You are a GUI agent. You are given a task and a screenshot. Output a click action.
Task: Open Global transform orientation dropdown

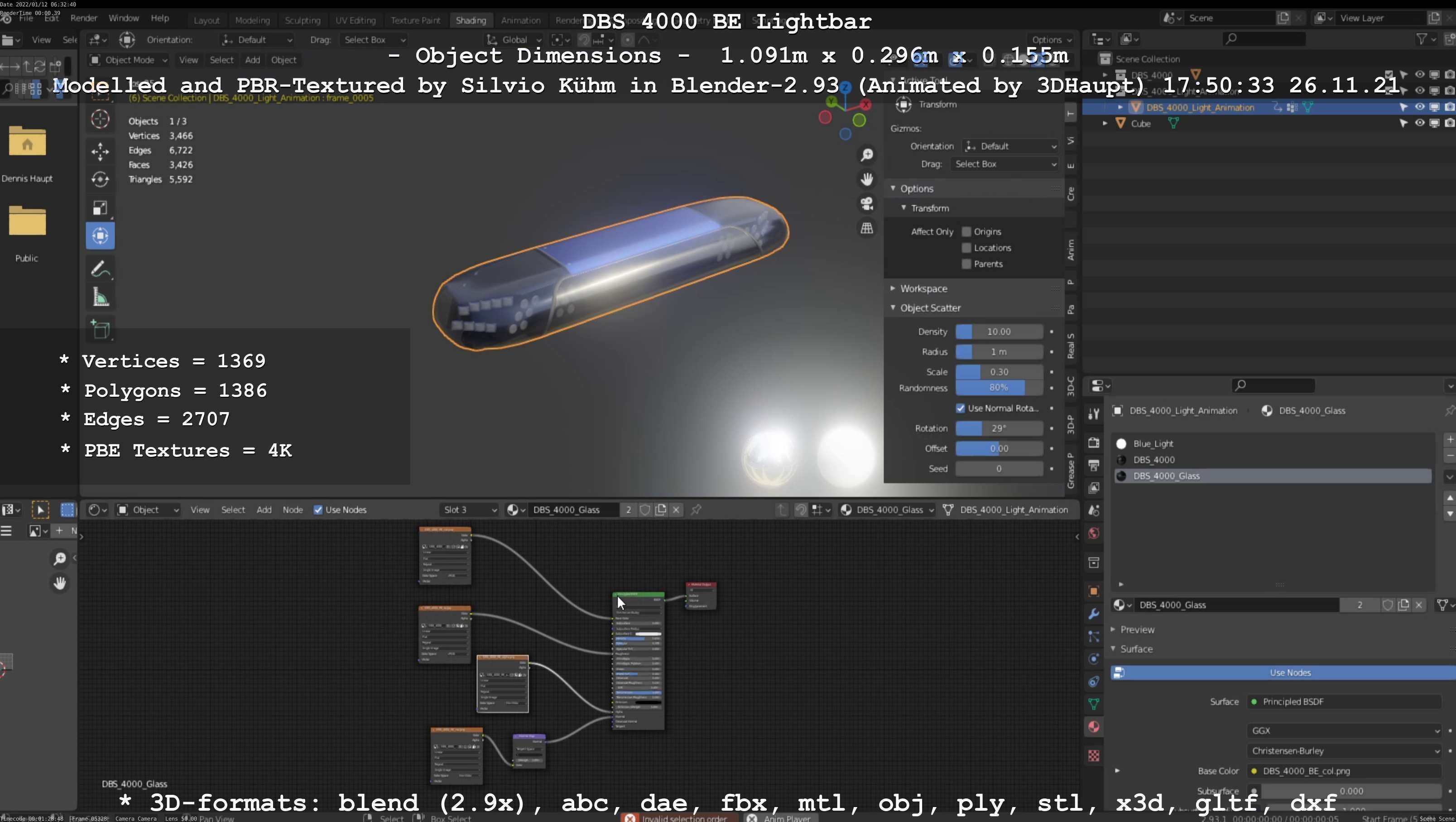point(514,40)
